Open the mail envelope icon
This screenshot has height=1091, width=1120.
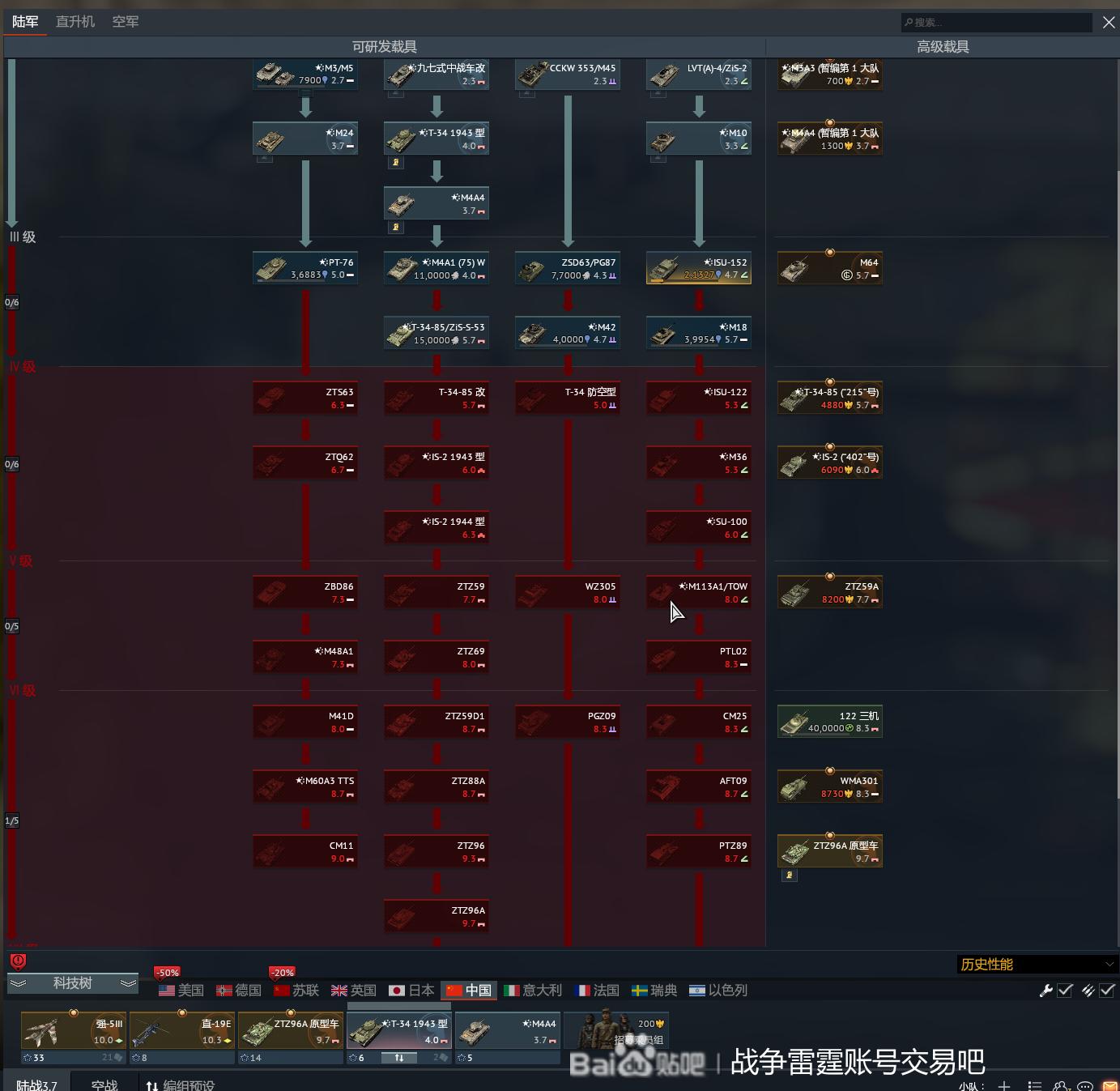click(1109, 1085)
